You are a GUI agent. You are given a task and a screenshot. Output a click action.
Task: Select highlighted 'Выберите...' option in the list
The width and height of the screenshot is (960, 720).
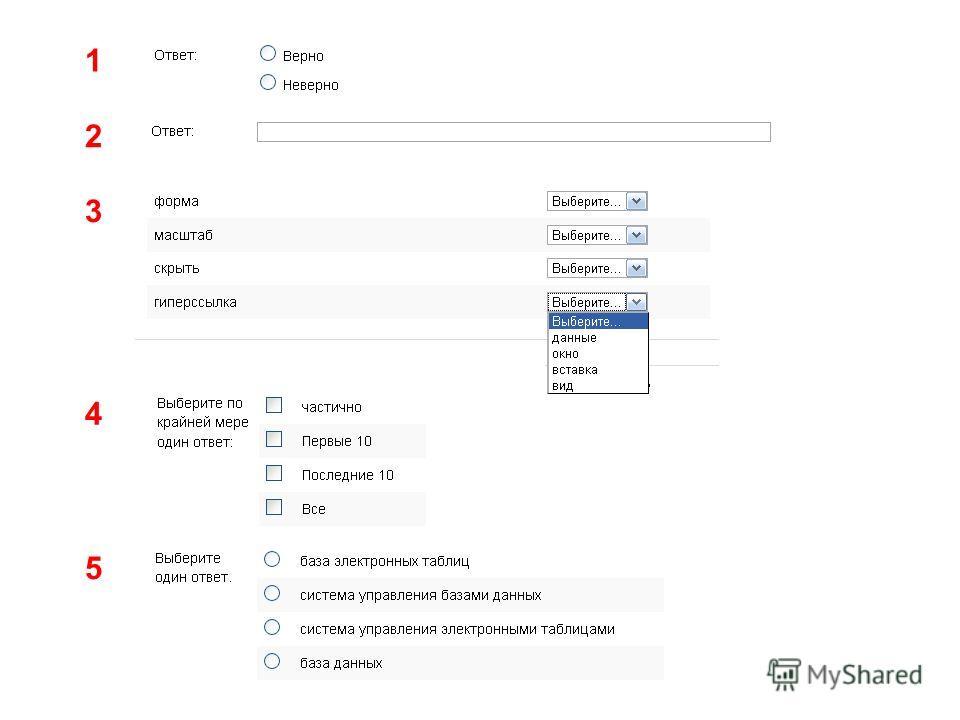598,321
